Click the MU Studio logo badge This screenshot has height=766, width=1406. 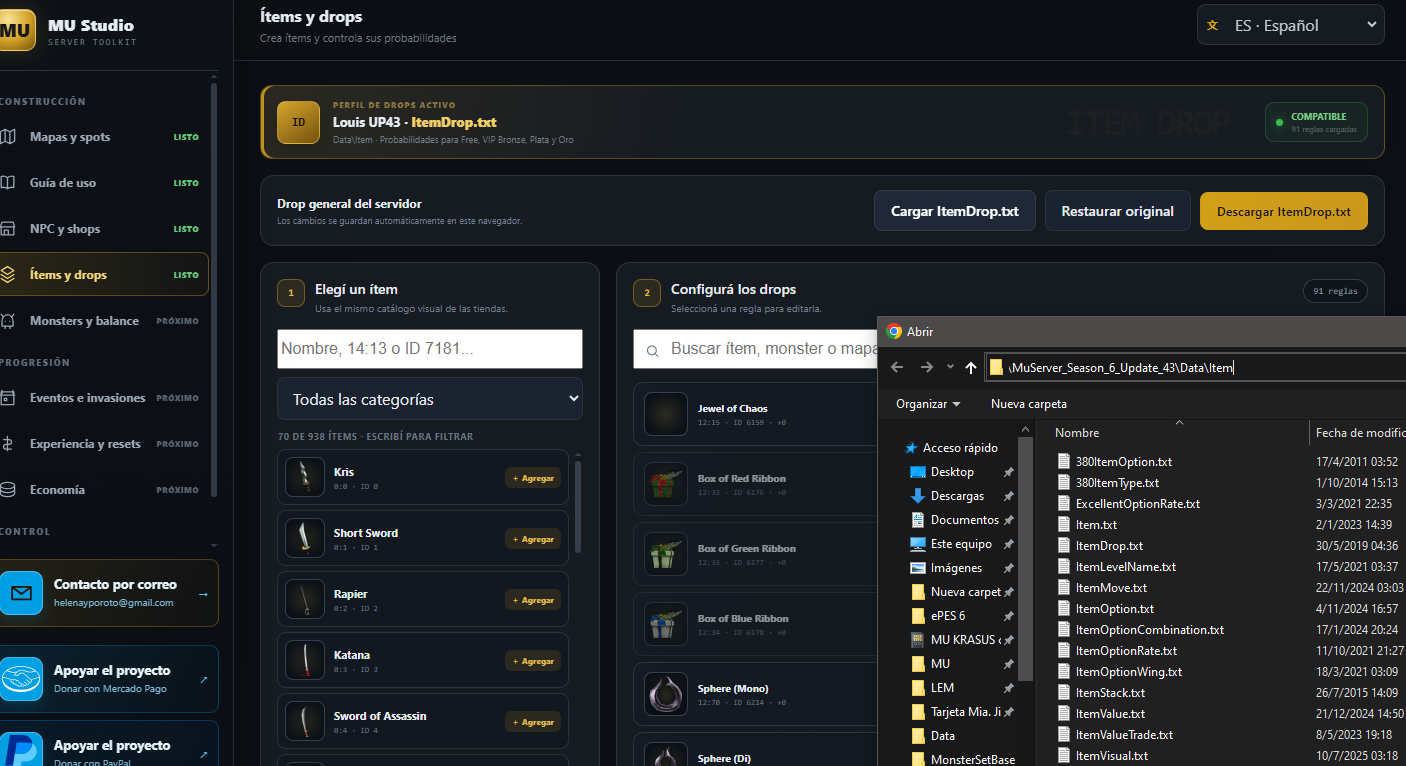[17, 30]
